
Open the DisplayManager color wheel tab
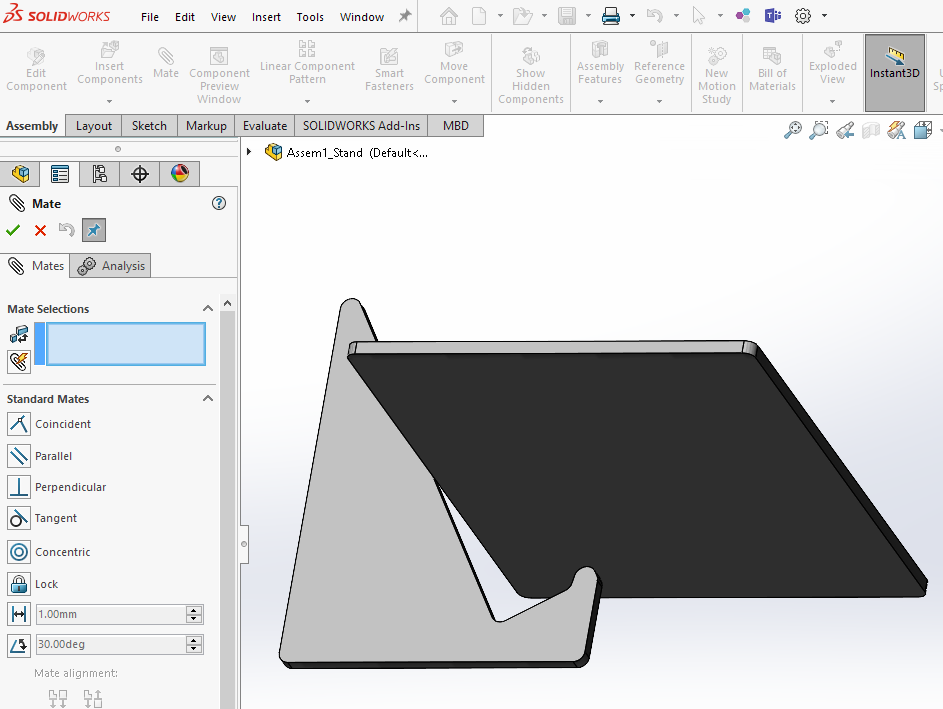click(179, 174)
